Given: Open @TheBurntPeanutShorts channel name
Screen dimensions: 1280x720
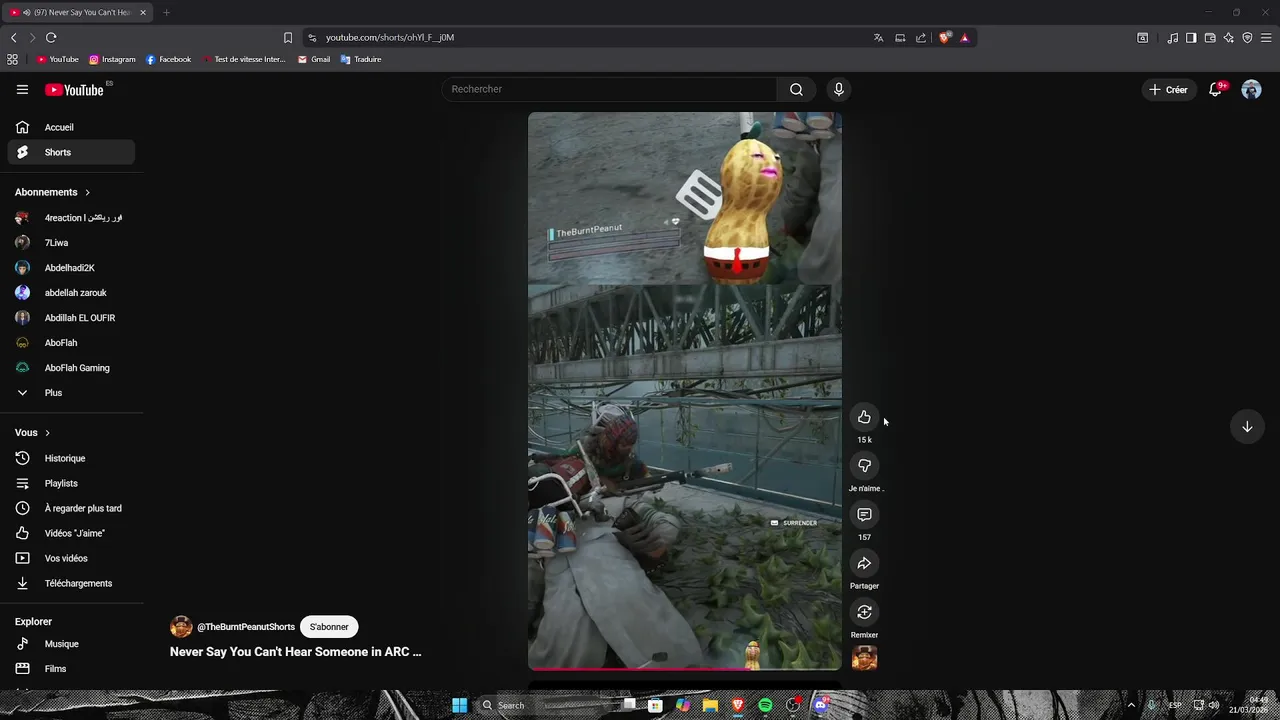Looking at the screenshot, I should click(246, 627).
